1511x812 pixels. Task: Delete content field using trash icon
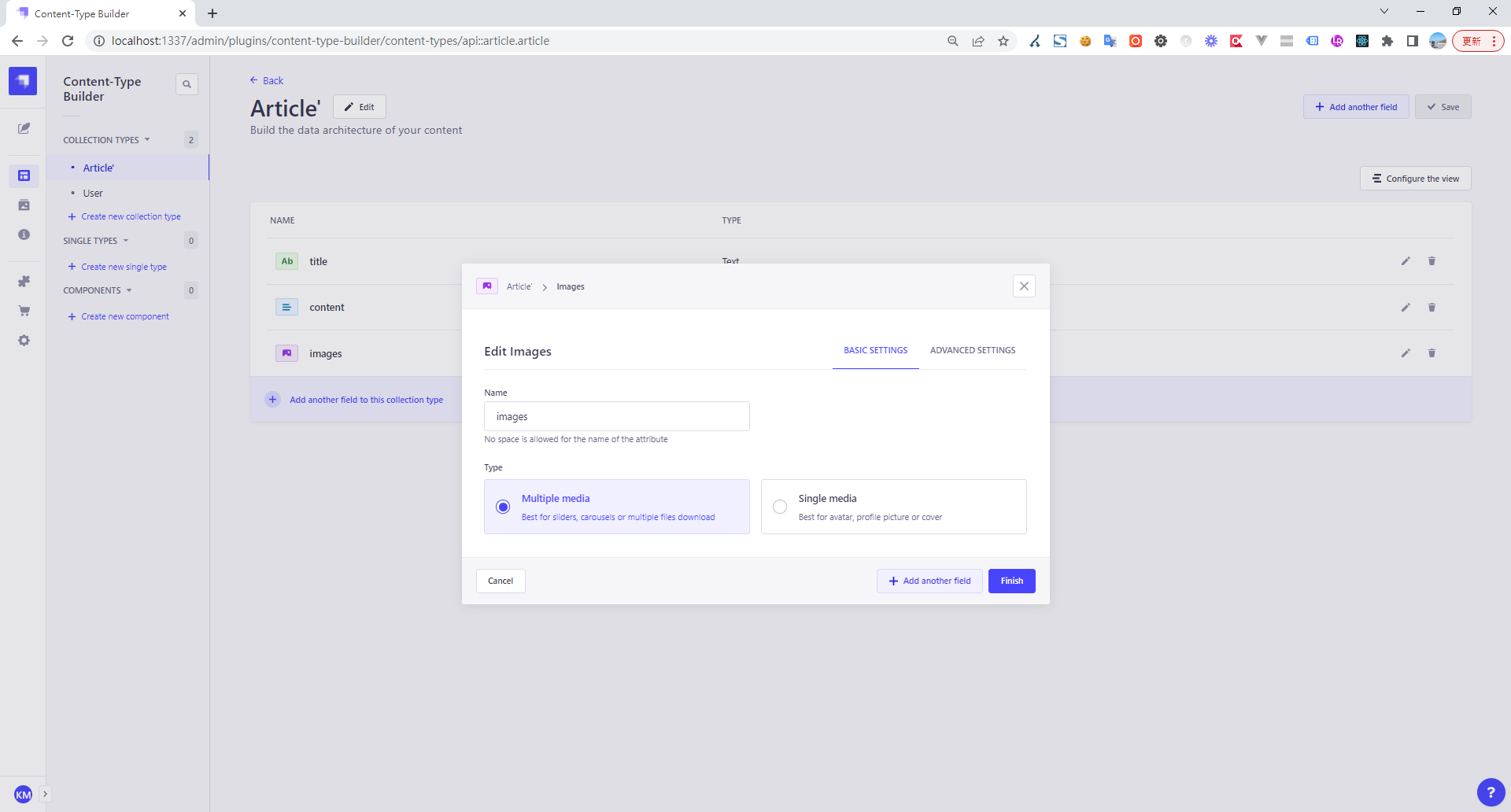[x=1432, y=308]
